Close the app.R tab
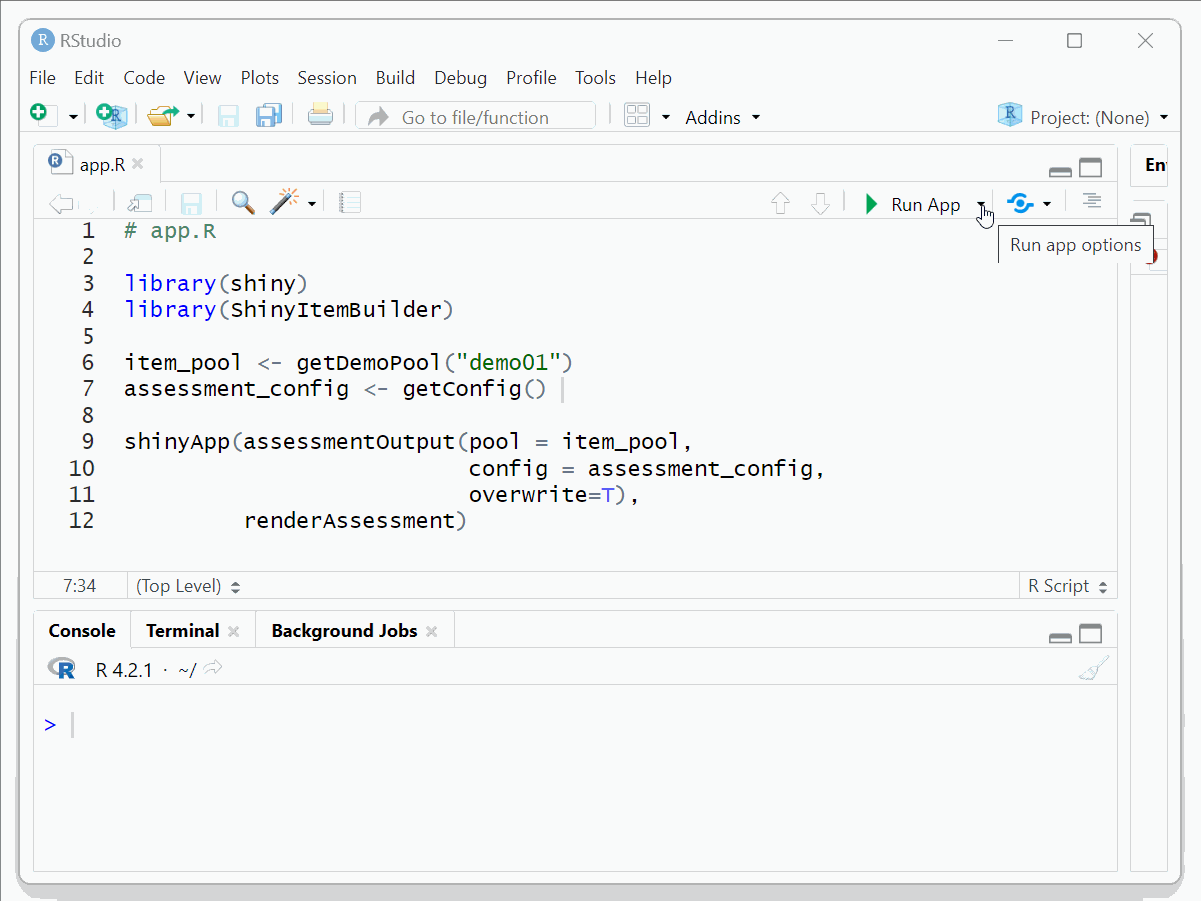The height and width of the screenshot is (901, 1201). coord(138,164)
